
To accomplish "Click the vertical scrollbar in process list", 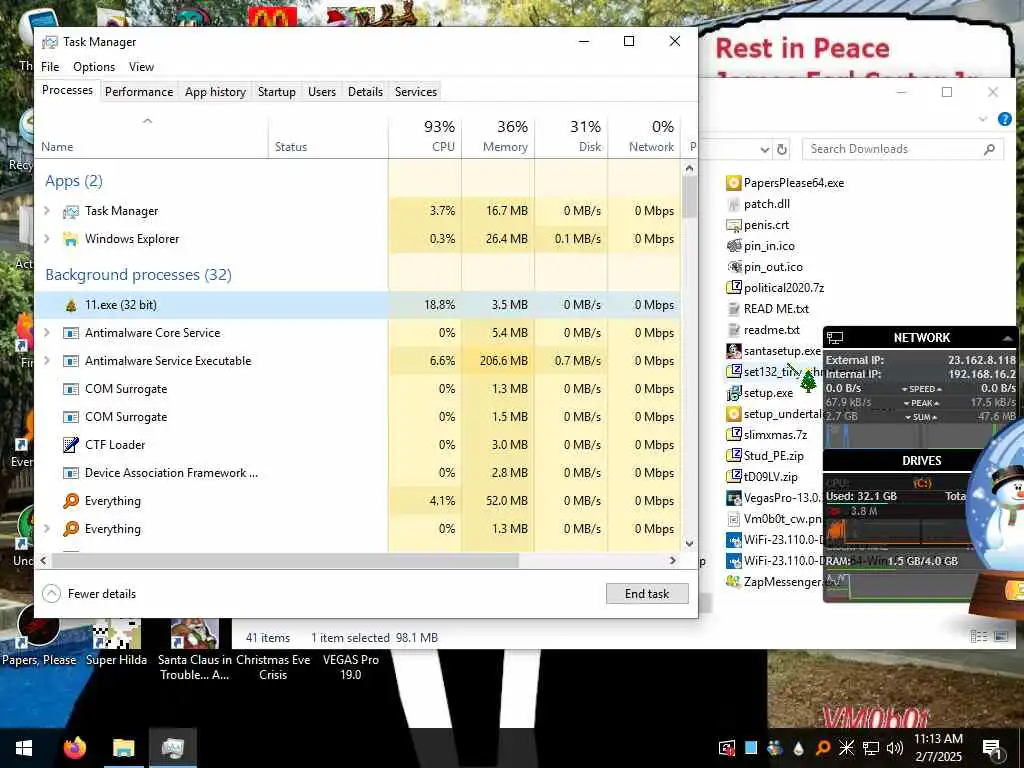I will [x=689, y=197].
